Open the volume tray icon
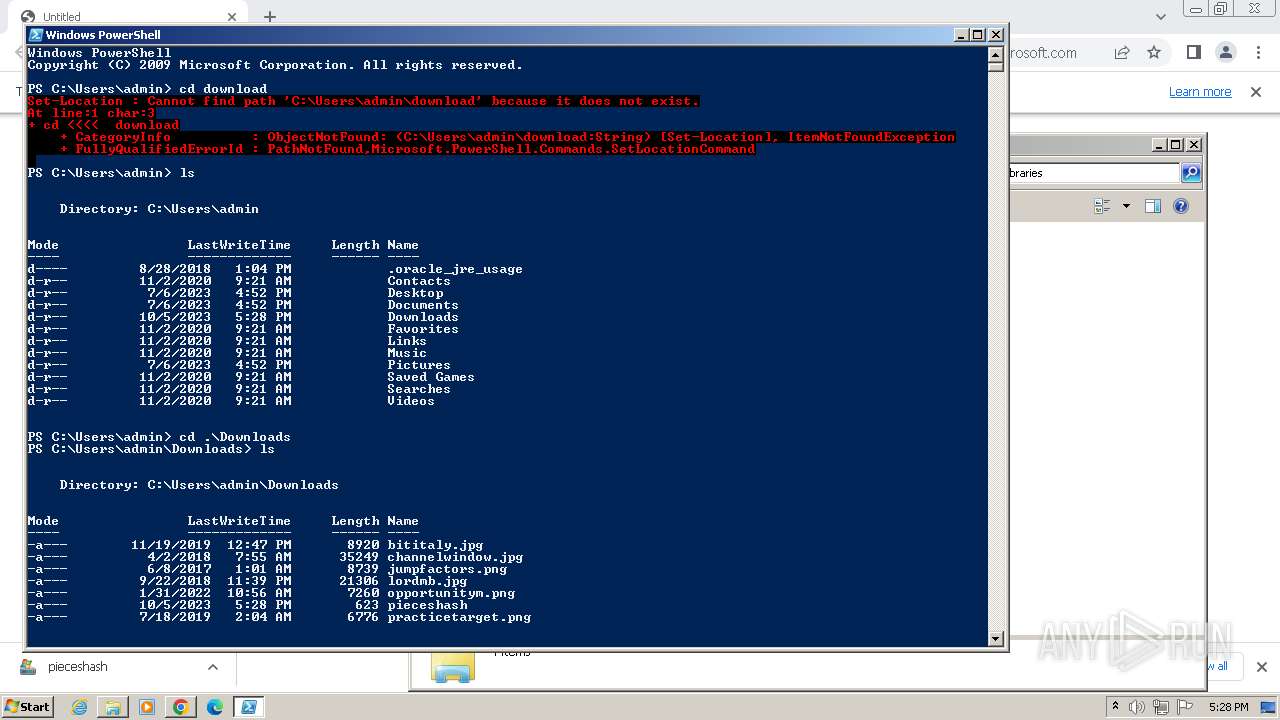1280x720 pixels. 1137,707
